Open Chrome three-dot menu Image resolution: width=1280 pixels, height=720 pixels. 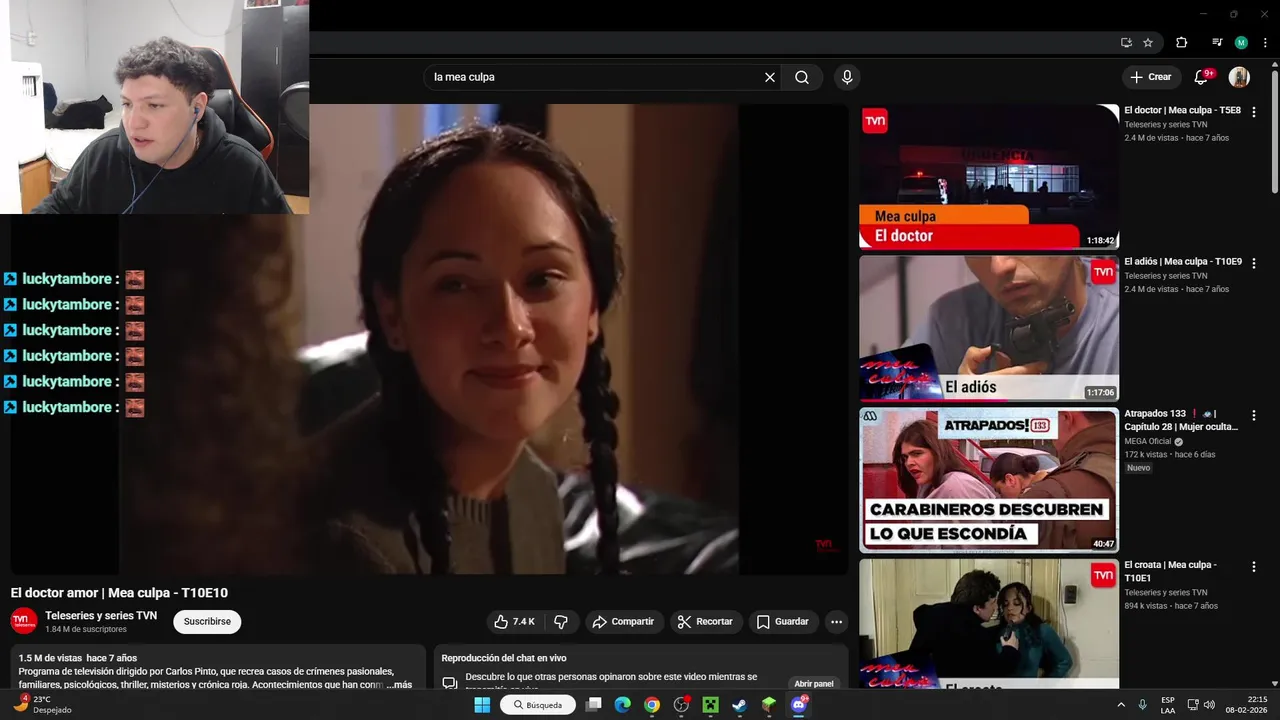[x=1263, y=43]
